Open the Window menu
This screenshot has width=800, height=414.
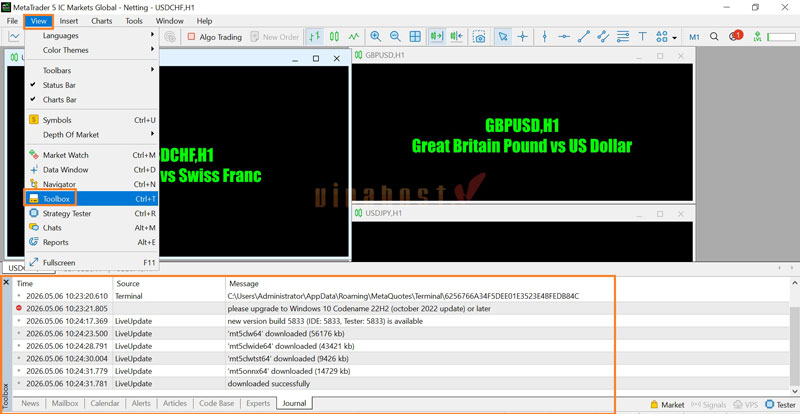pos(169,21)
